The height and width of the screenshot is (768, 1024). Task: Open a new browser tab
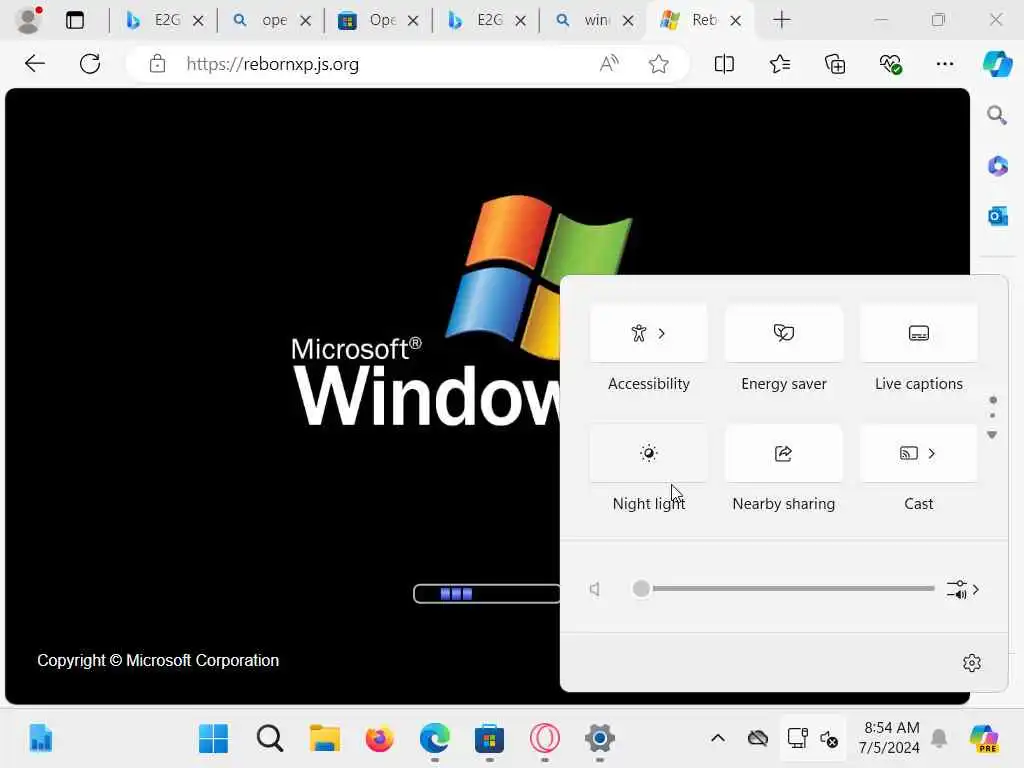pos(781,20)
